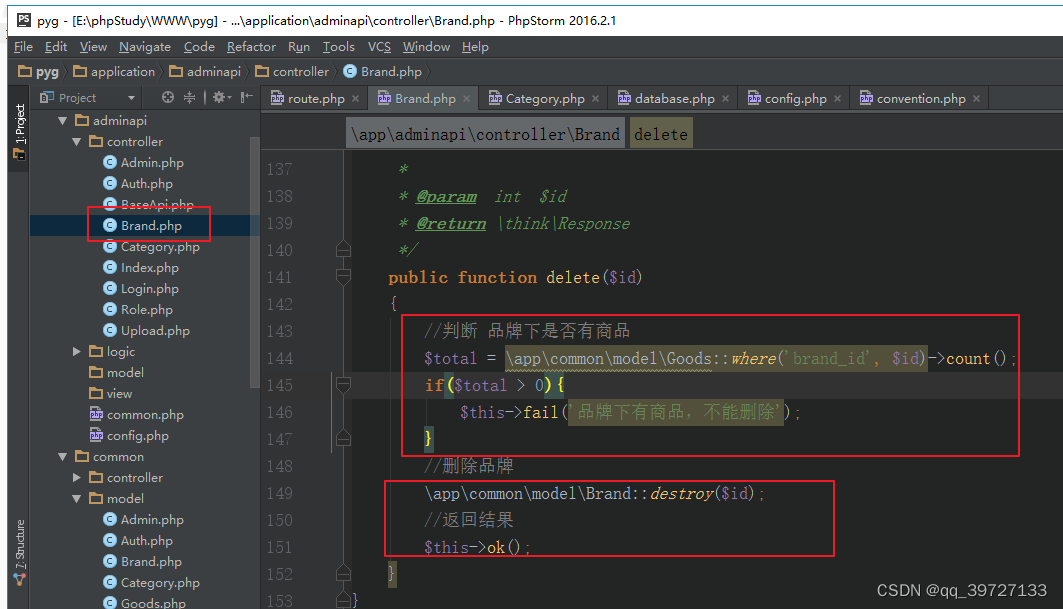Toggle the 7: Structure side tool window
The width and height of the screenshot is (1063, 609).
point(19,552)
